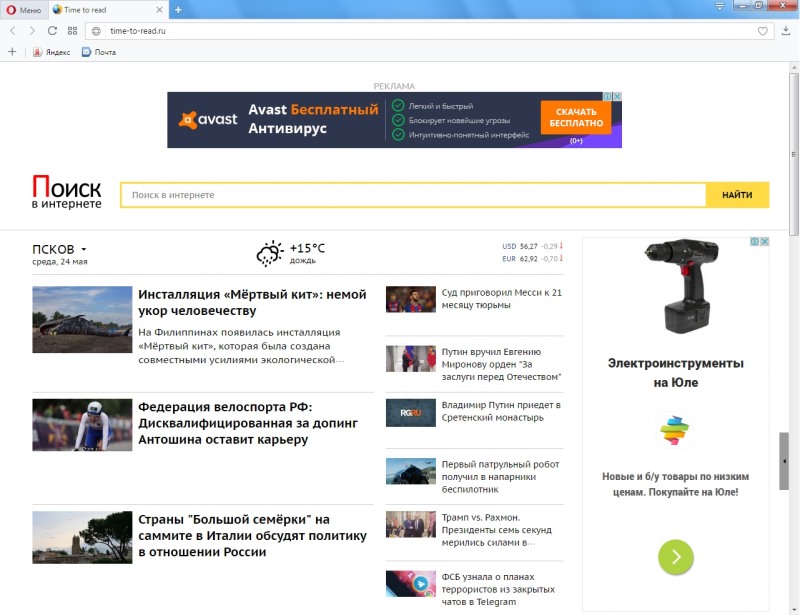Screen dimensions: 800x615
Task: Open the Мёртвый кит article thumbnail
Action: click(x=82, y=319)
